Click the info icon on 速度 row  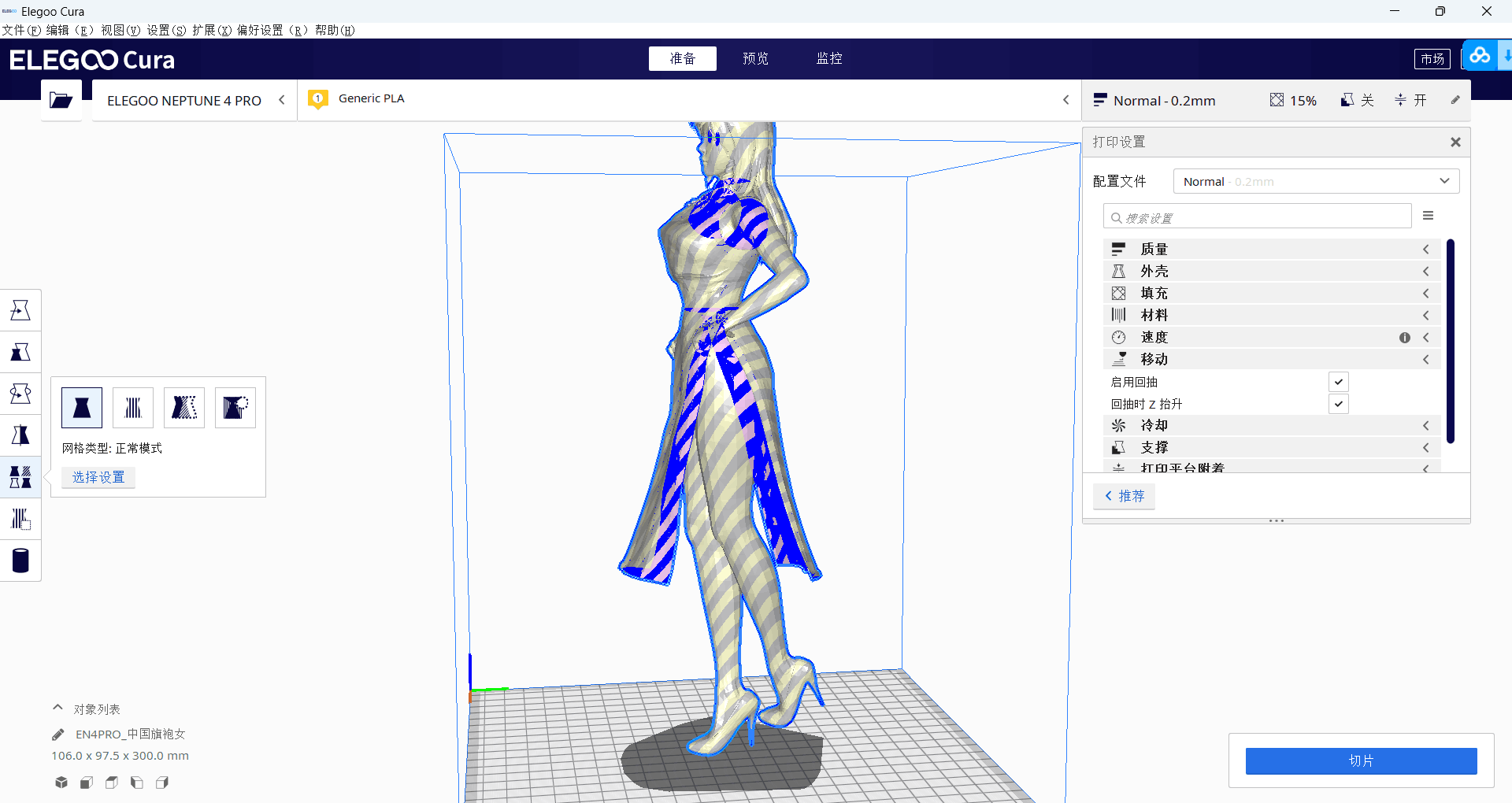(1405, 338)
